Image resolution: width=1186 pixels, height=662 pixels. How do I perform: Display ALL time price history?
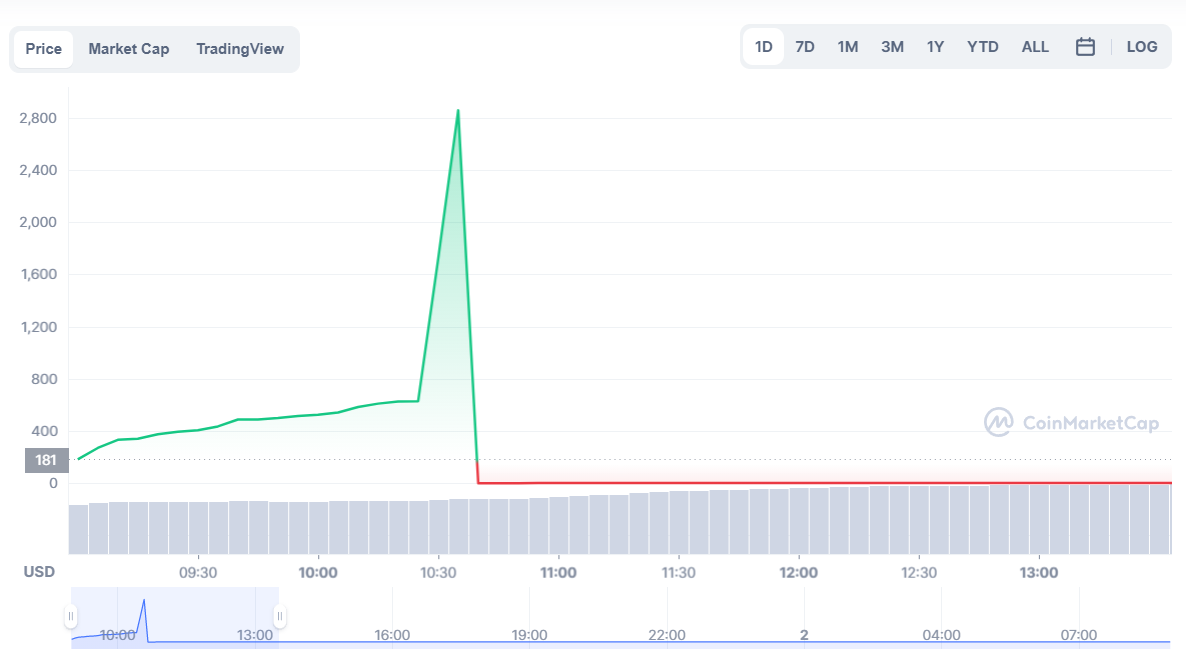pos(1035,47)
